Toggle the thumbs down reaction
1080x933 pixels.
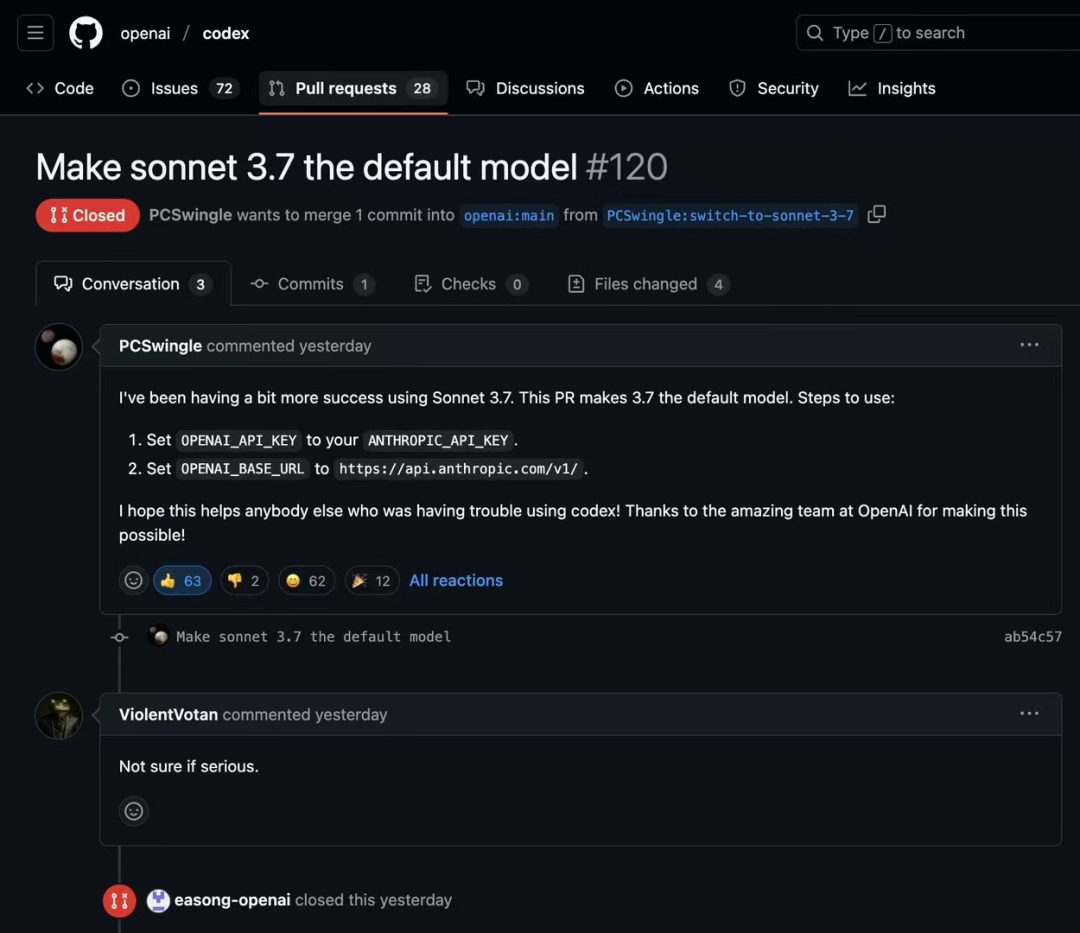point(244,580)
